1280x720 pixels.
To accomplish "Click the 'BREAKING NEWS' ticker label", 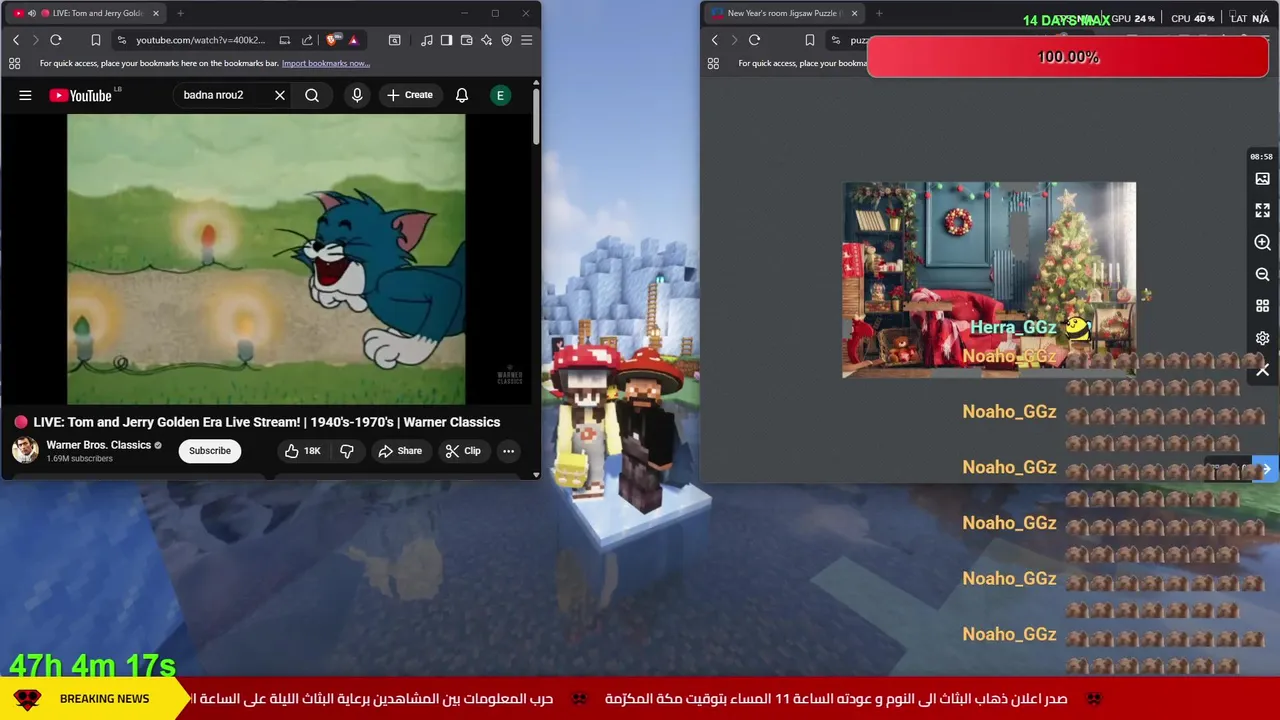I will 104,699.
